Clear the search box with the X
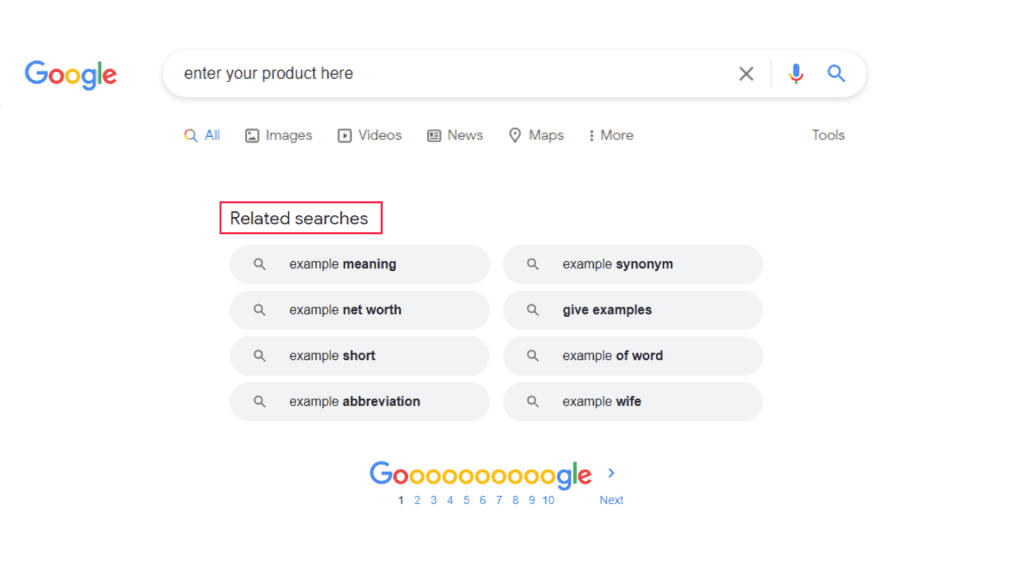 pyautogui.click(x=746, y=73)
